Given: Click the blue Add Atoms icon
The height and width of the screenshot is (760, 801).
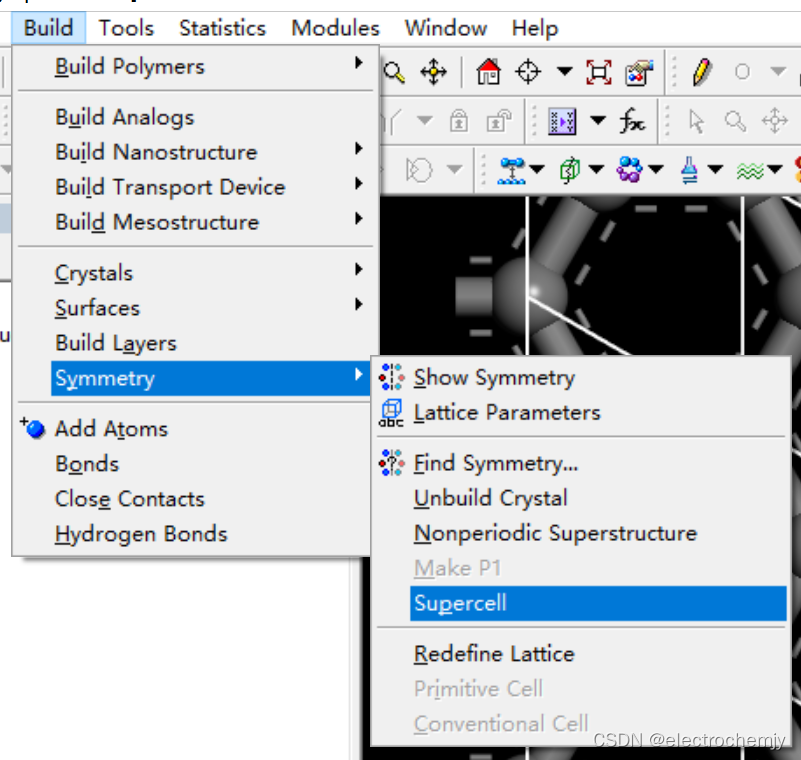Looking at the screenshot, I should coord(34,429).
